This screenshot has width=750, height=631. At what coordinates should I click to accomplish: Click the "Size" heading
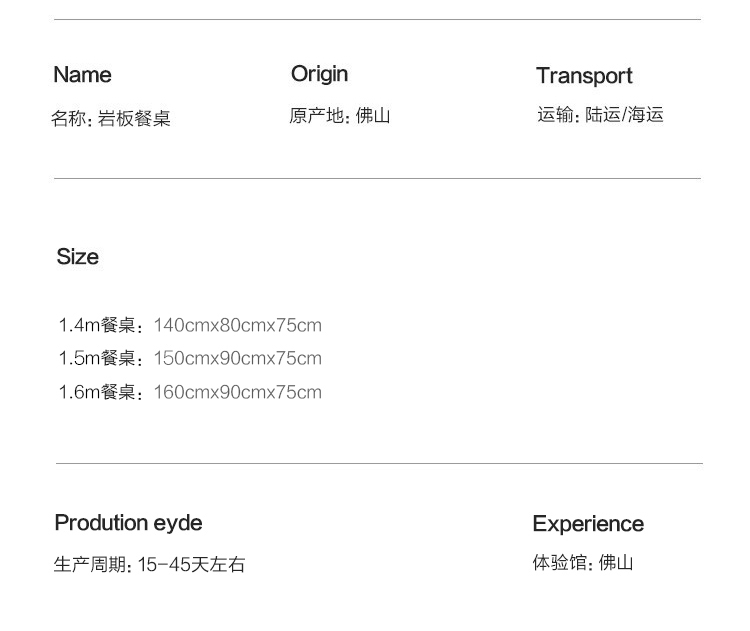[77, 257]
